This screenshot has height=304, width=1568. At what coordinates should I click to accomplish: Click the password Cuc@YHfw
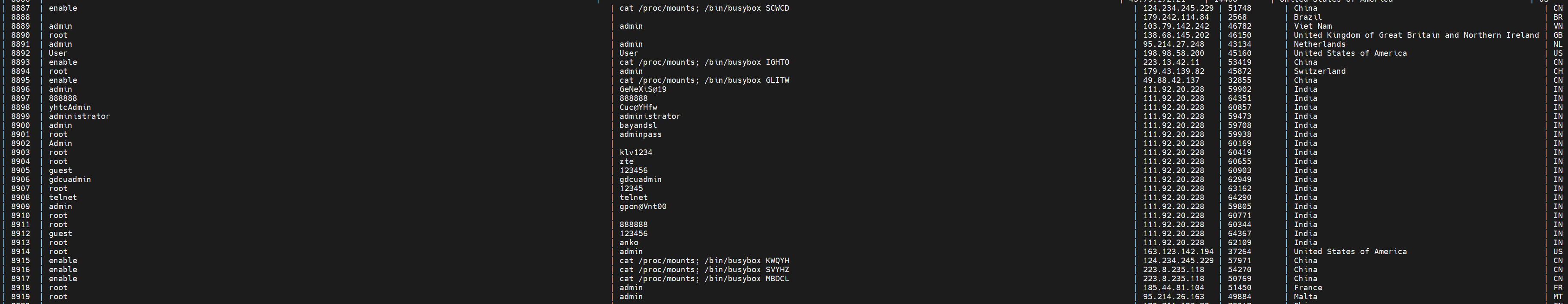638,107
